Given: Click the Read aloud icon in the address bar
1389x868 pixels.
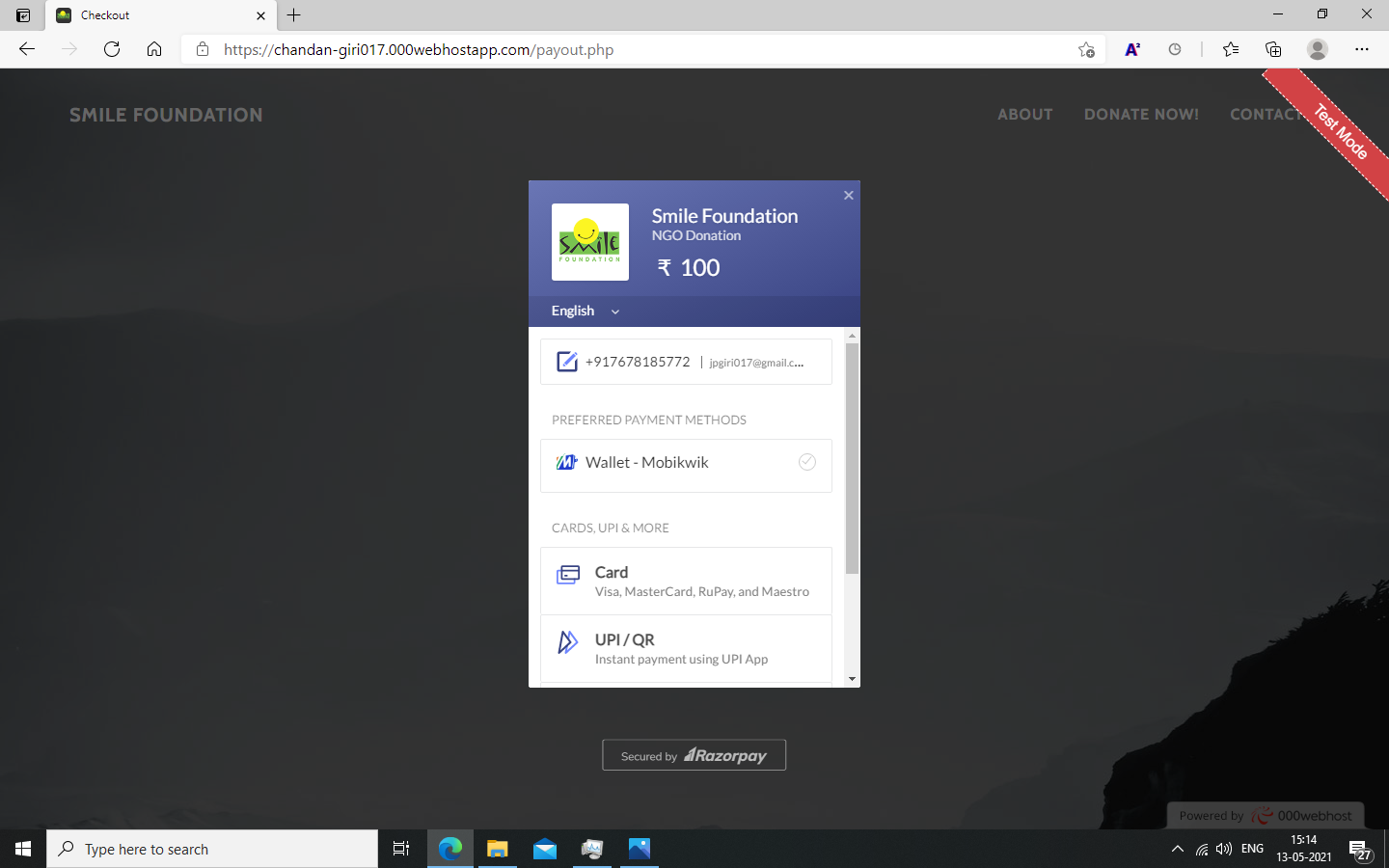Looking at the screenshot, I should coord(1132,49).
